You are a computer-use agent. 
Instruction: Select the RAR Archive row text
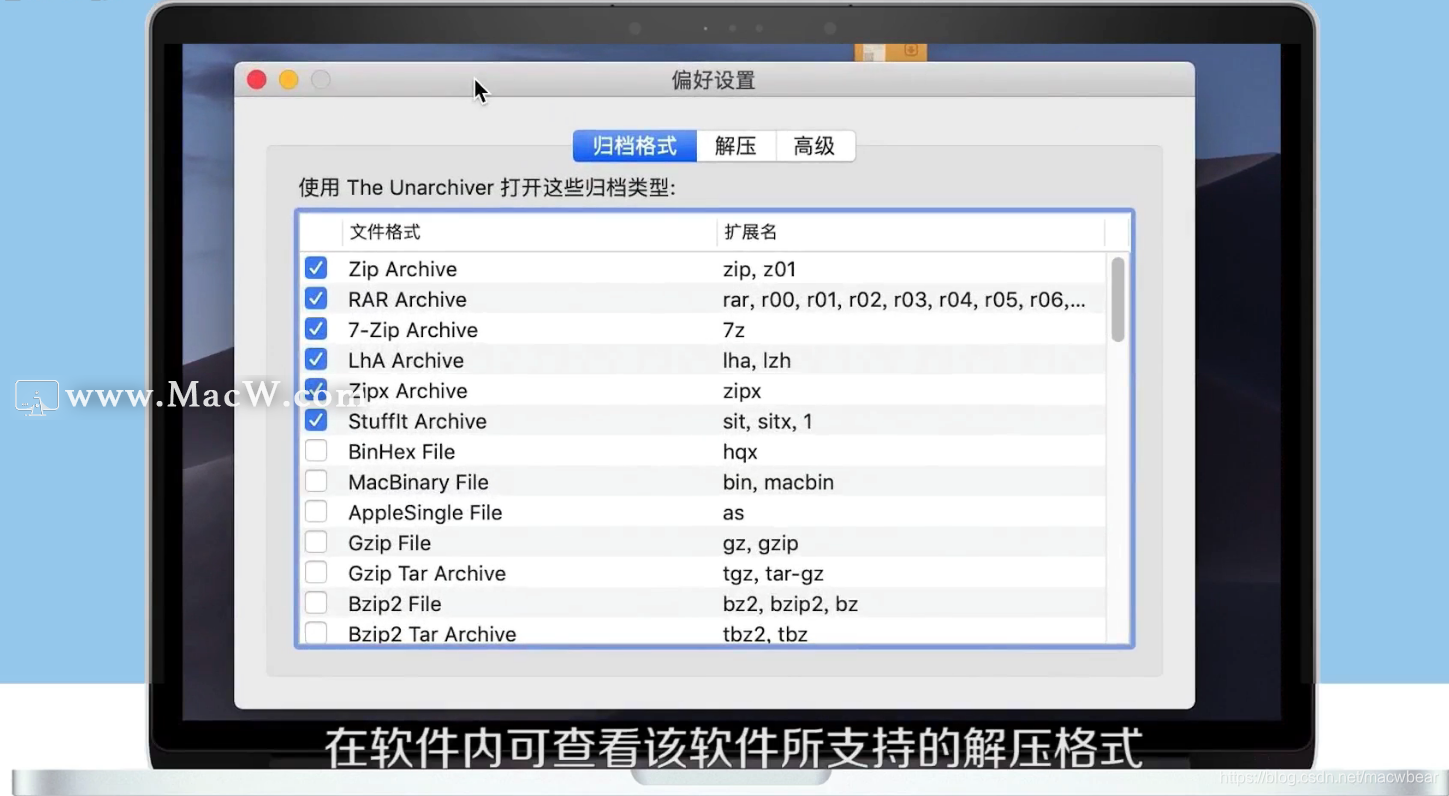pos(407,299)
